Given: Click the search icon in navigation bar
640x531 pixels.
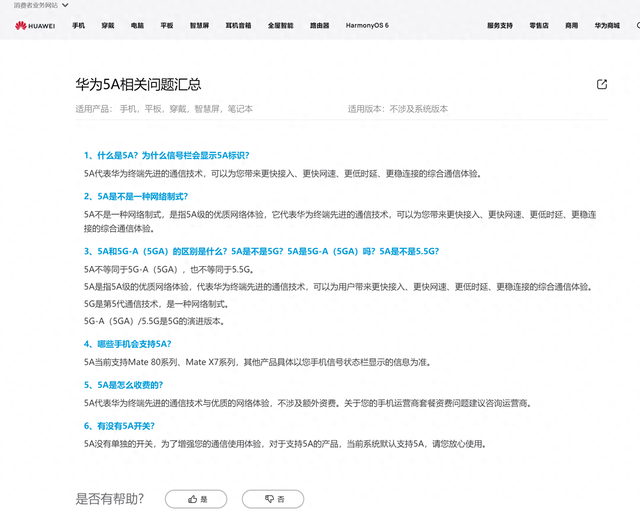Looking at the screenshot, I should tap(638, 25).
